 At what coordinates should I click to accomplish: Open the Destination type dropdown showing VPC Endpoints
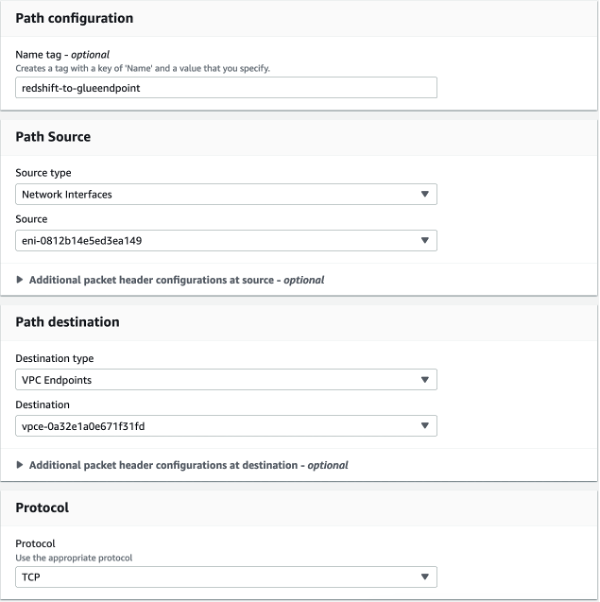pos(226,380)
